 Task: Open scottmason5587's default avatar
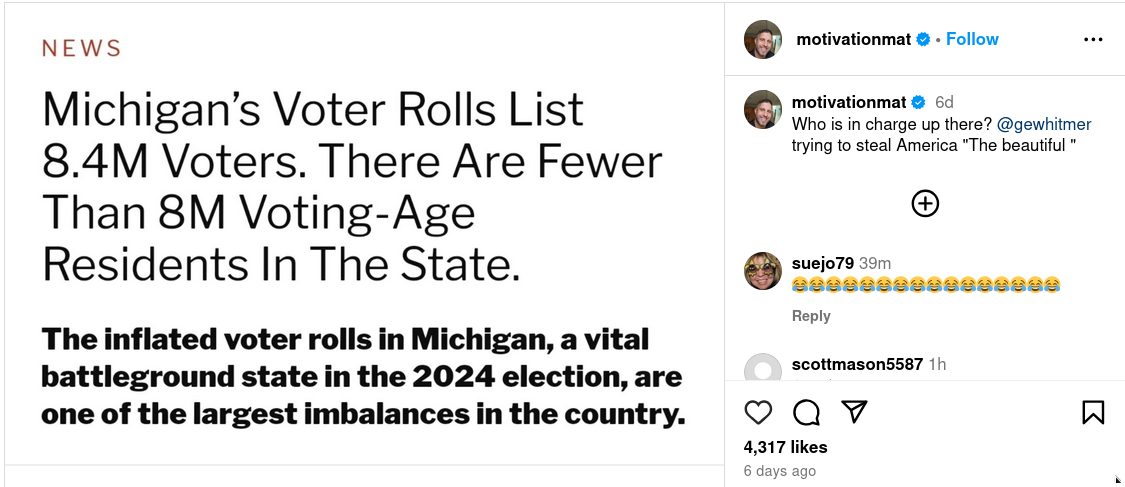click(763, 370)
